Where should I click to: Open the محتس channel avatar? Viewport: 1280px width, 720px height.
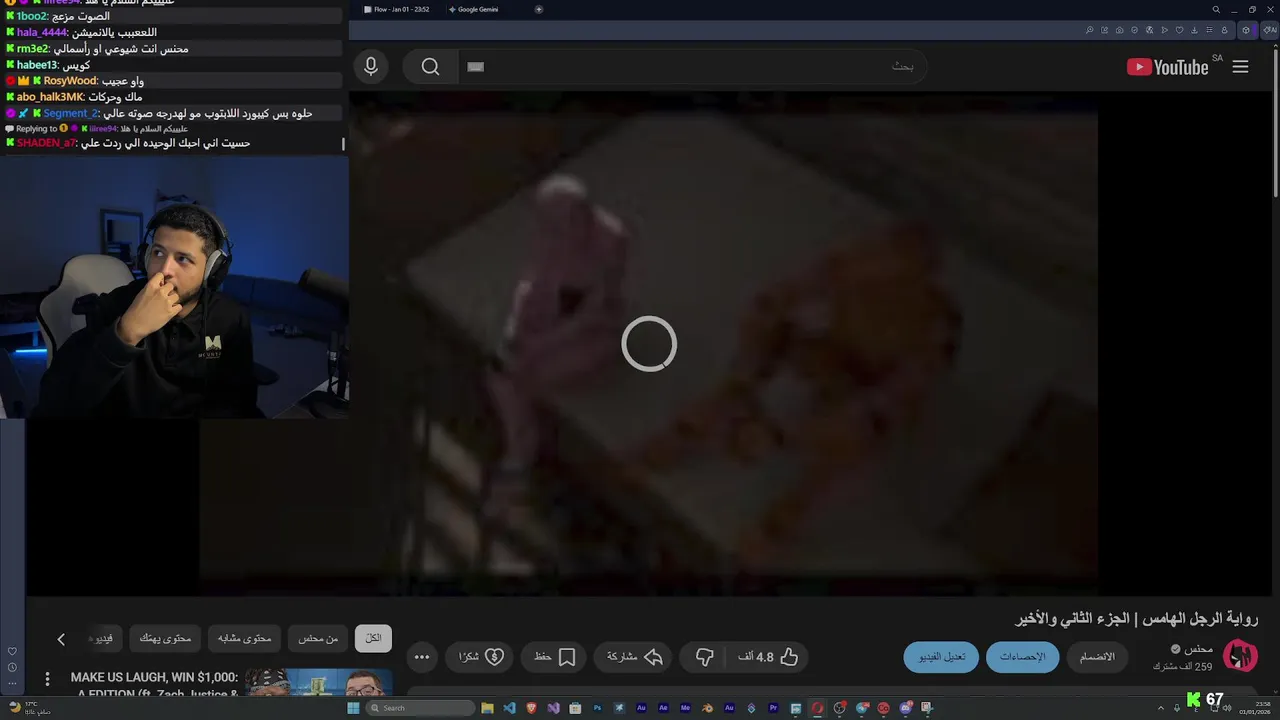(x=1240, y=657)
